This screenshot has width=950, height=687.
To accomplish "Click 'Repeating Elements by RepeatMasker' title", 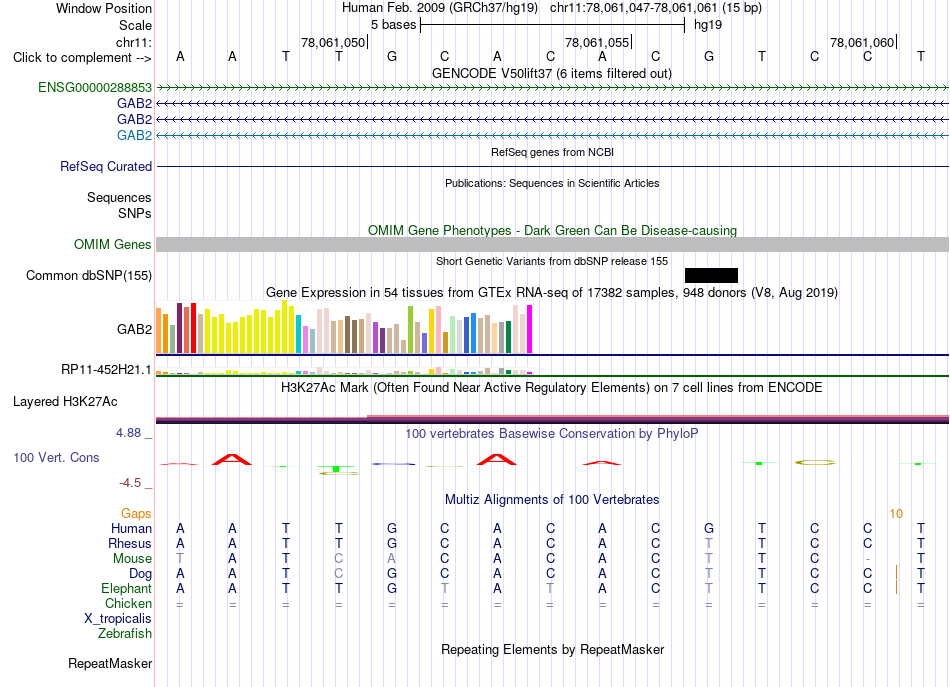I will tap(552, 649).
